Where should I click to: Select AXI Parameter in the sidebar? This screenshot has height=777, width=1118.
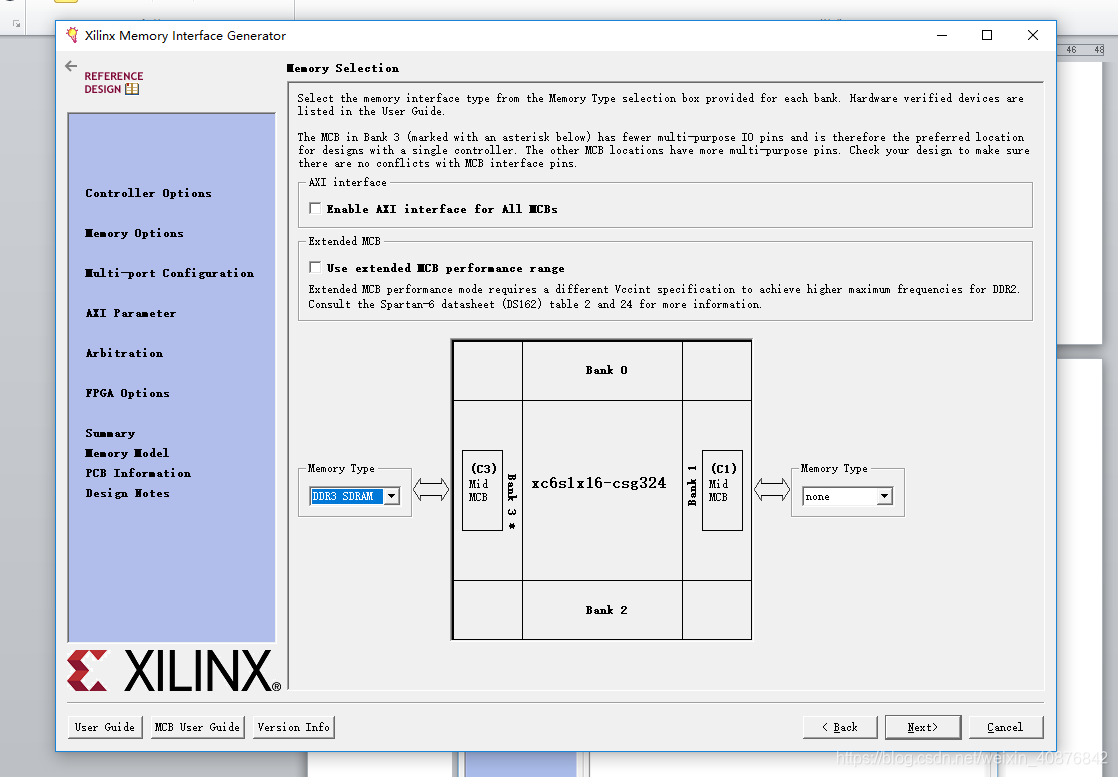click(130, 313)
